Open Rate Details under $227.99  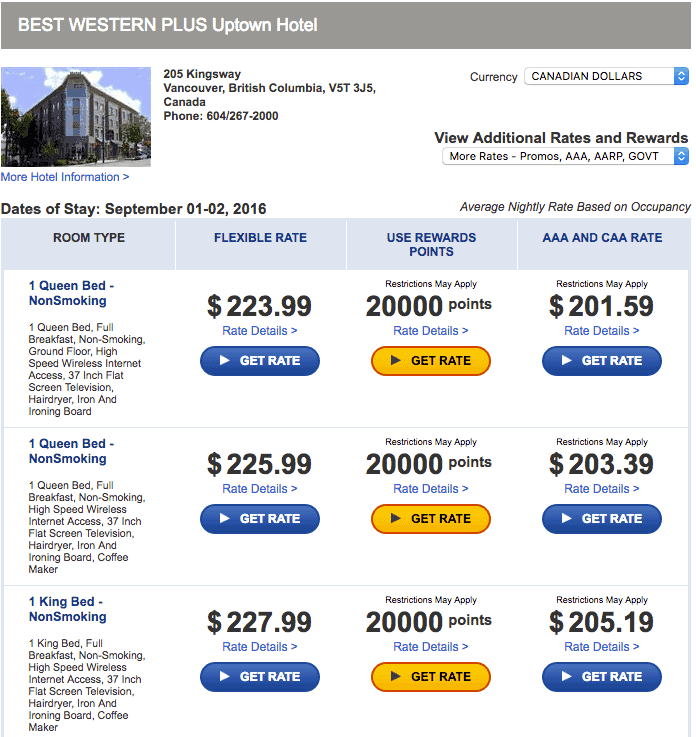[260, 647]
